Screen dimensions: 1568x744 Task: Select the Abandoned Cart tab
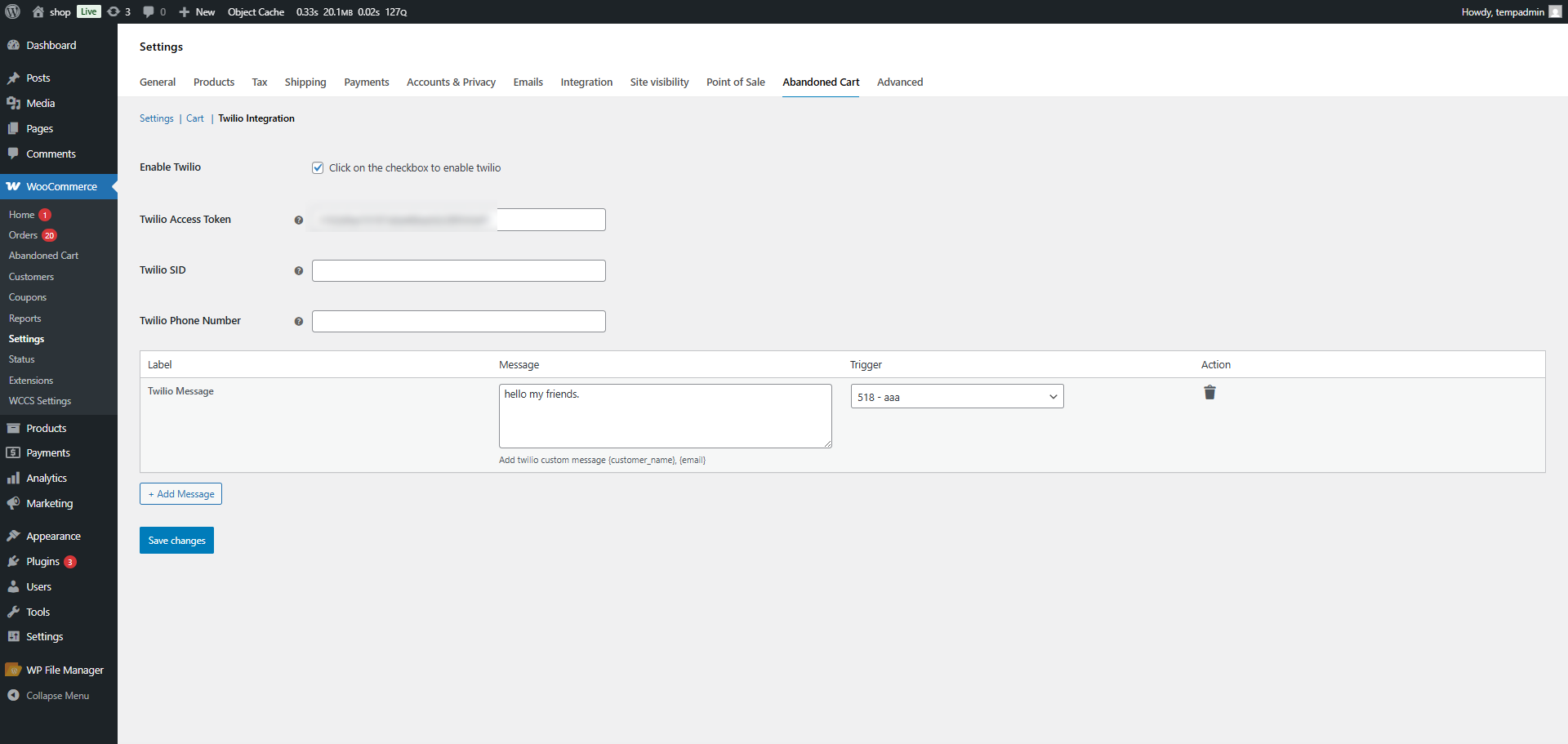821,82
